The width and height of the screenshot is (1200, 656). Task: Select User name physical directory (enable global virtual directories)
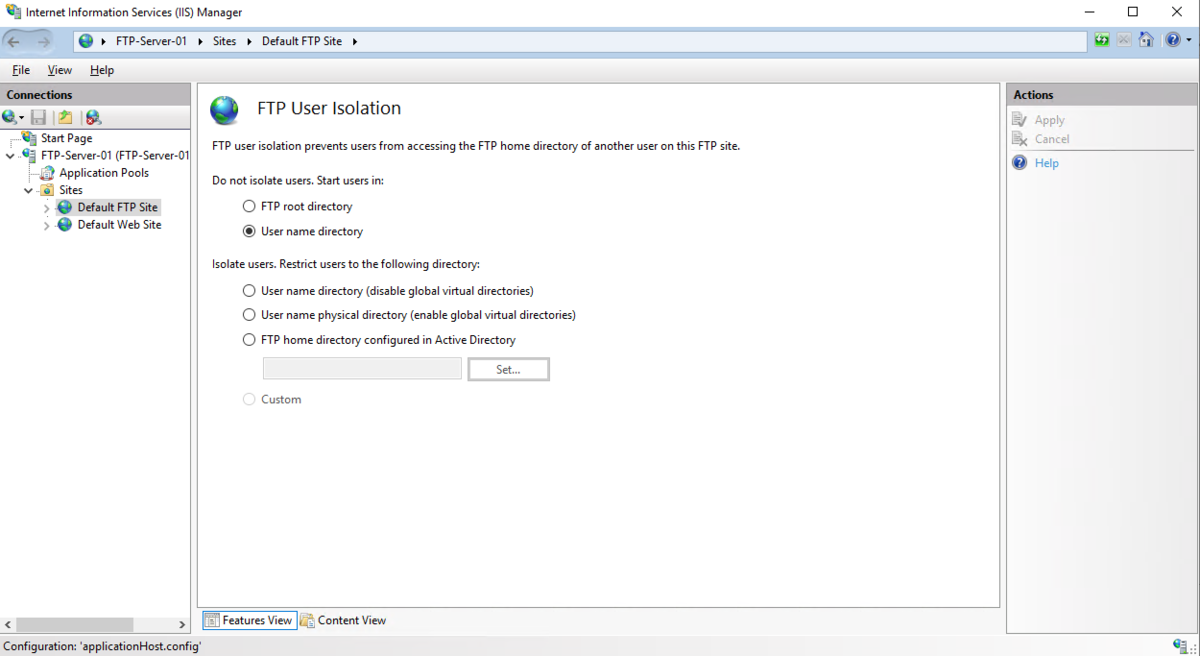pyautogui.click(x=249, y=315)
